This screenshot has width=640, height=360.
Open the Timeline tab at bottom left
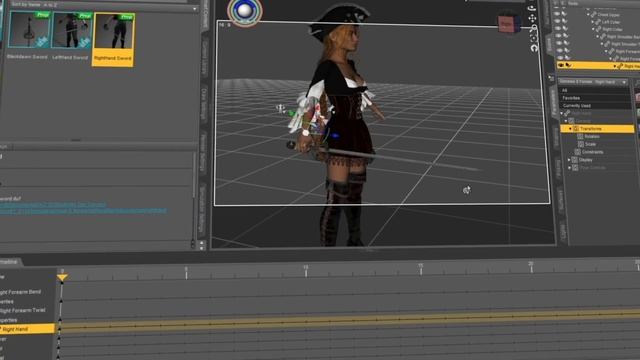click(x=9, y=262)
